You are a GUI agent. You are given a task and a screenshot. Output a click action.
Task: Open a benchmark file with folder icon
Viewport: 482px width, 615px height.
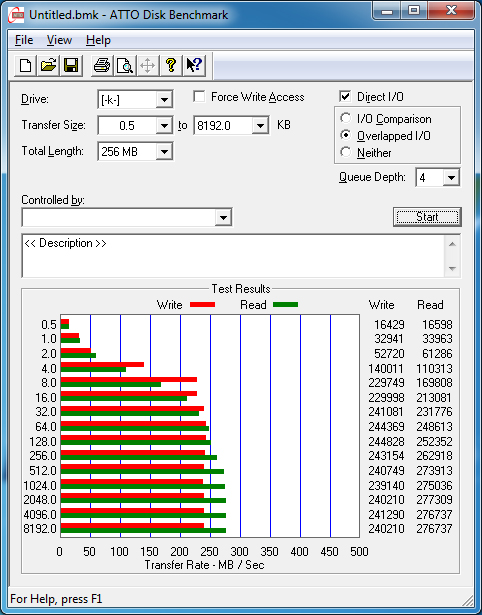tap(48, 66)
